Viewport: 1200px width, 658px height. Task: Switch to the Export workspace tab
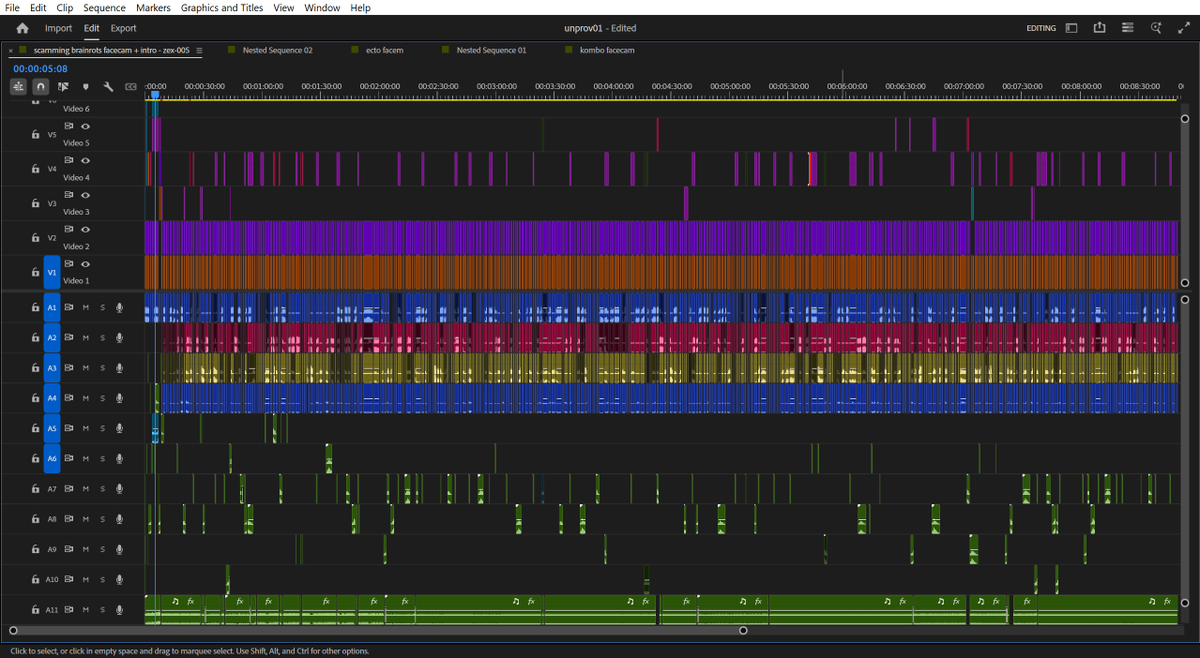coord(123,28)
